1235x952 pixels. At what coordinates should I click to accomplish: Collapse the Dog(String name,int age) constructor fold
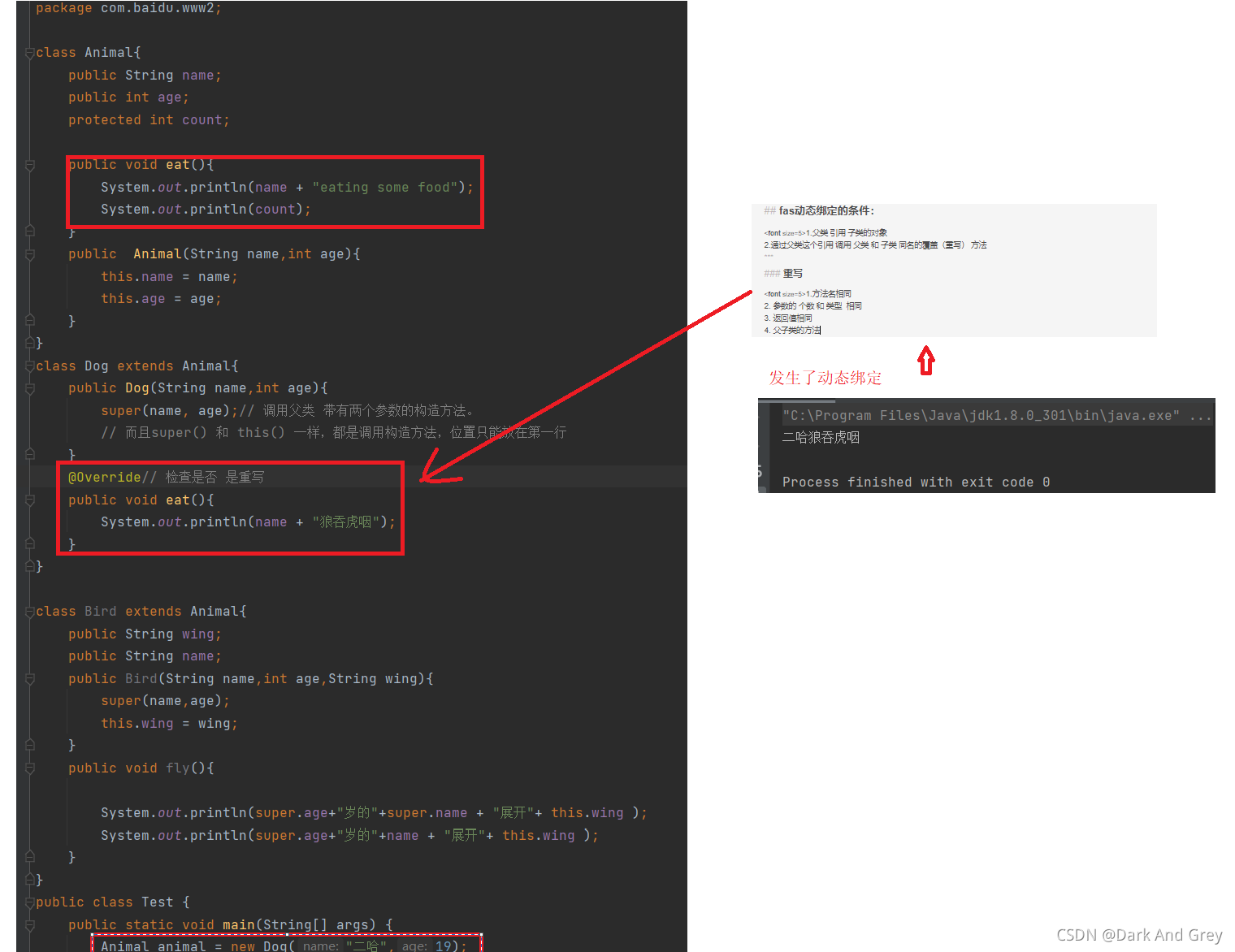tap(30, 388)
